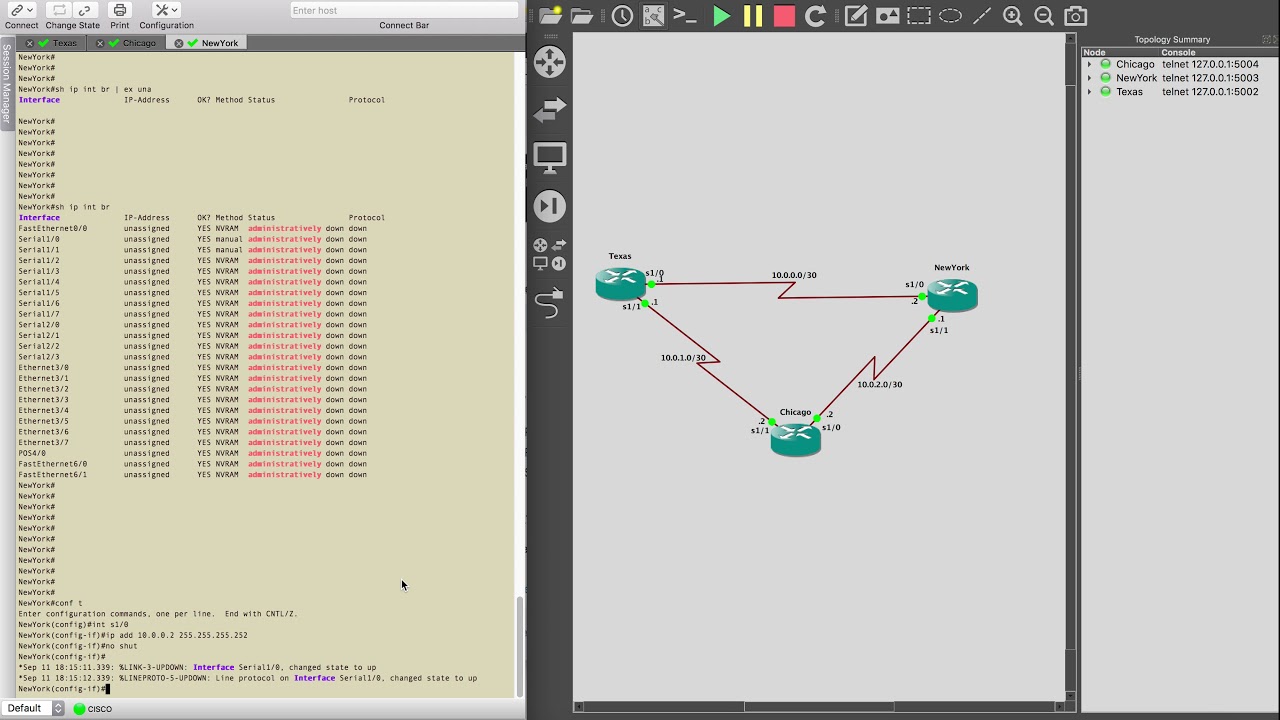Browse all devices in the dock
Image resolution: width=1280 pixels, height=720 pixels.
pos(549,254)
